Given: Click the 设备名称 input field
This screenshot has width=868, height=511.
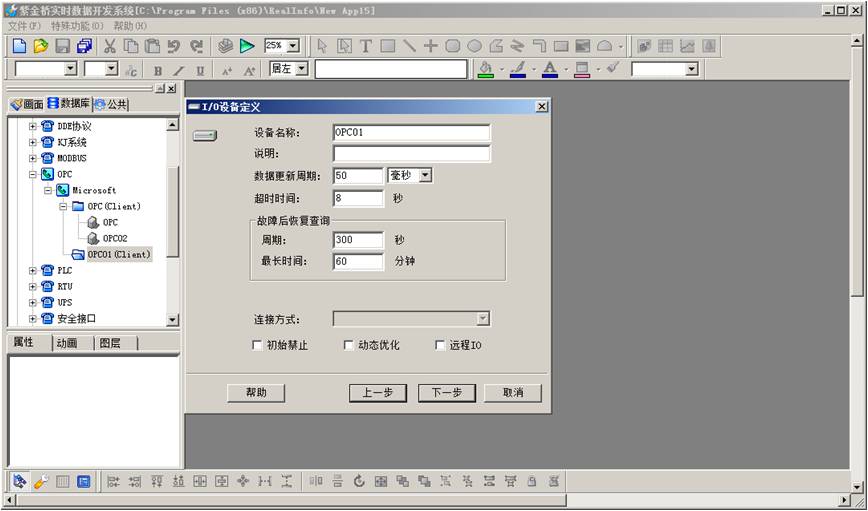Looking at the screenshot, I should coord(411,132).
